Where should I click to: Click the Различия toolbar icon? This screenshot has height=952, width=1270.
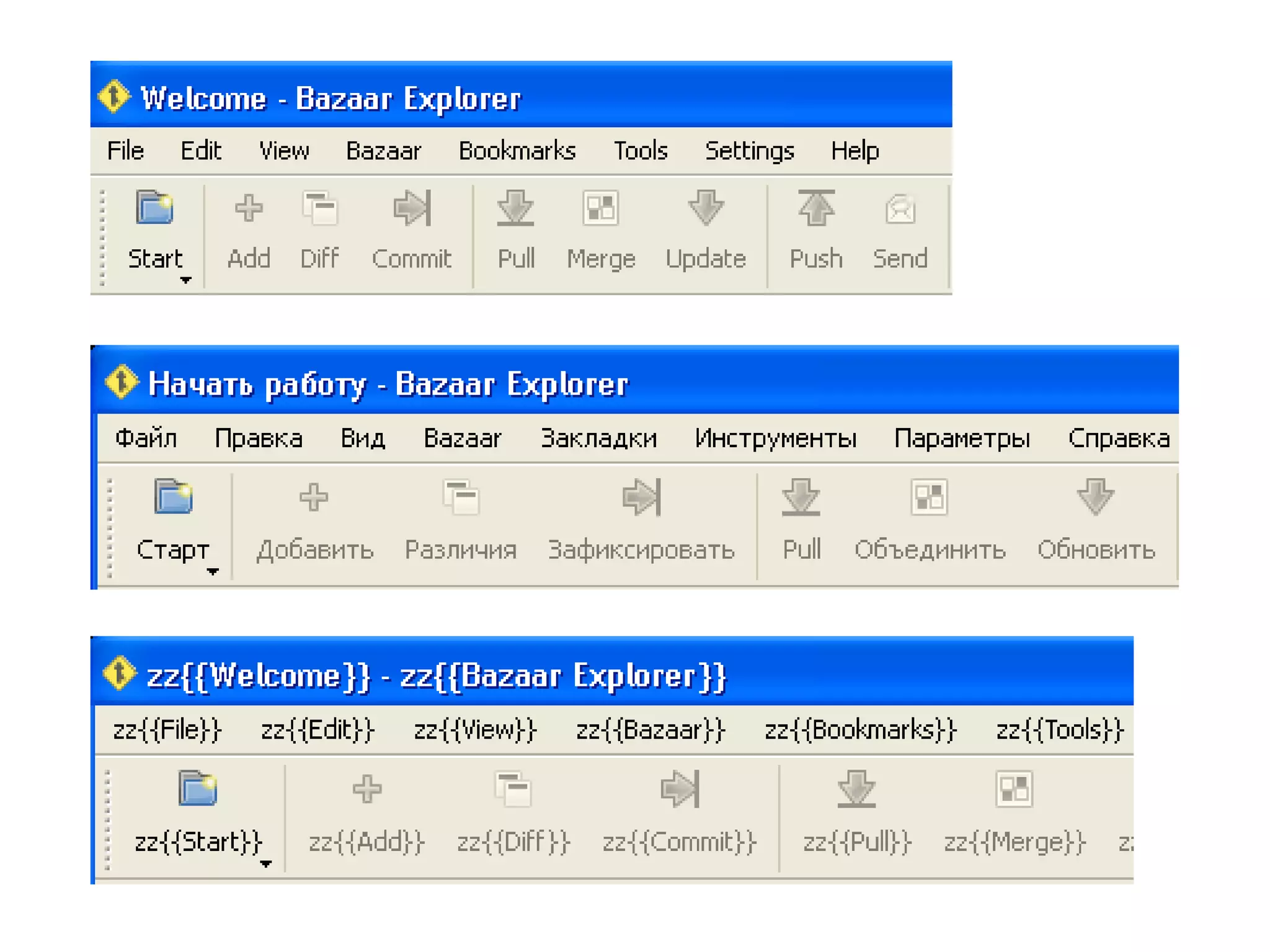coord(461,497)
